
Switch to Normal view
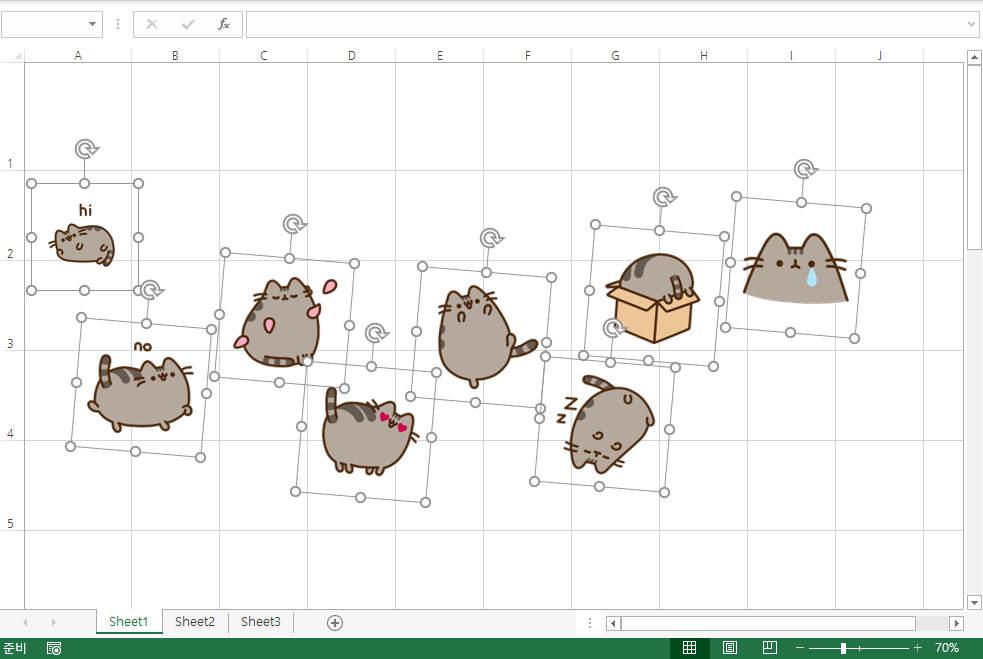[x=690, y=648]
